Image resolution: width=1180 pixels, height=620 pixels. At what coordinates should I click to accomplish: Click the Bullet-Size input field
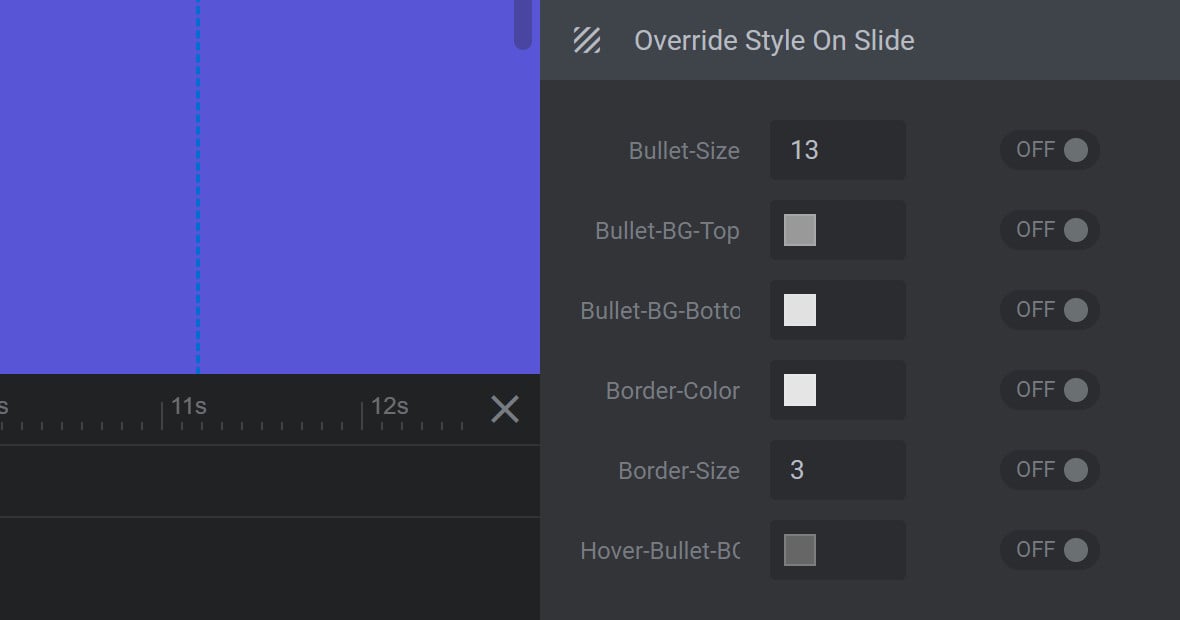[838, 150]
